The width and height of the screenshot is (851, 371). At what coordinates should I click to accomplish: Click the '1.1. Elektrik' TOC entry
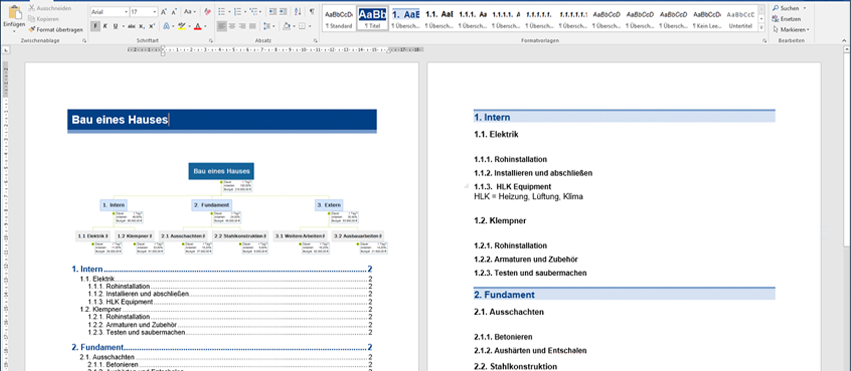click(x=225, y=279)
